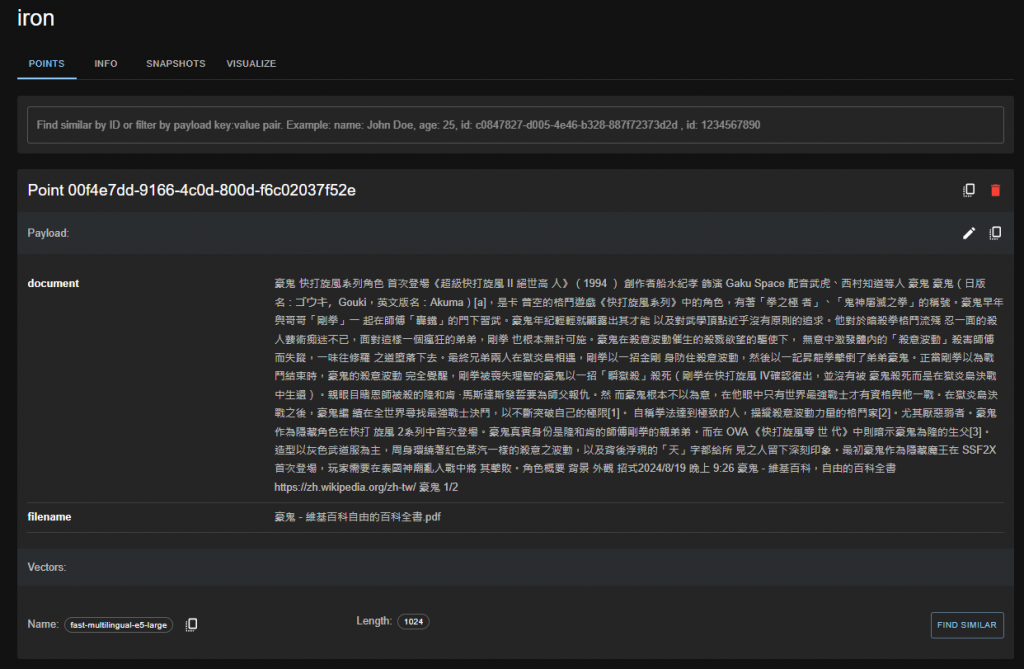Focus the find similar or filter search field
The image size is (1024, 669).
click(x=515, y=125)
